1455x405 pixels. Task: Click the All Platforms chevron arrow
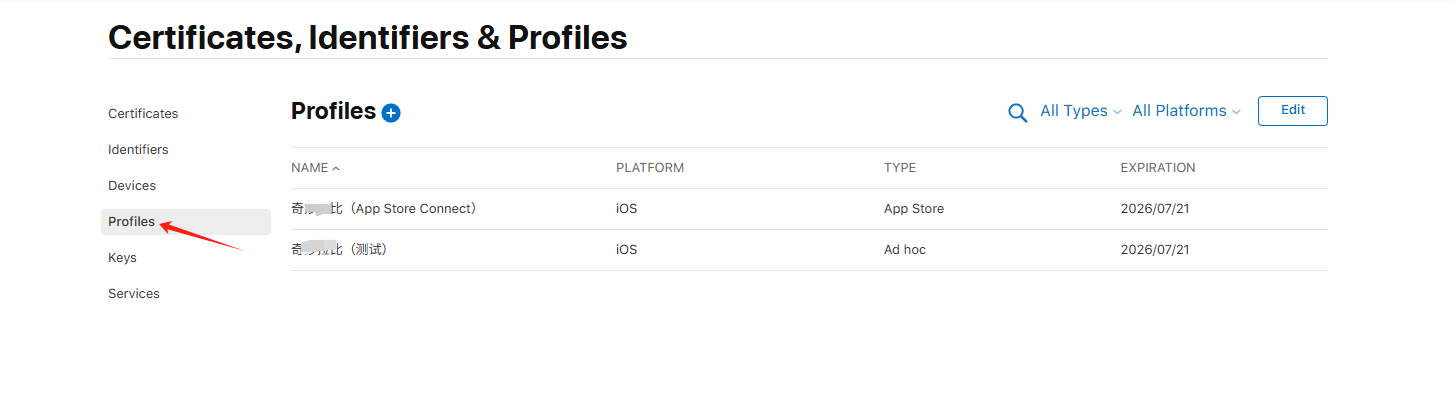(x=1236, y=112)
